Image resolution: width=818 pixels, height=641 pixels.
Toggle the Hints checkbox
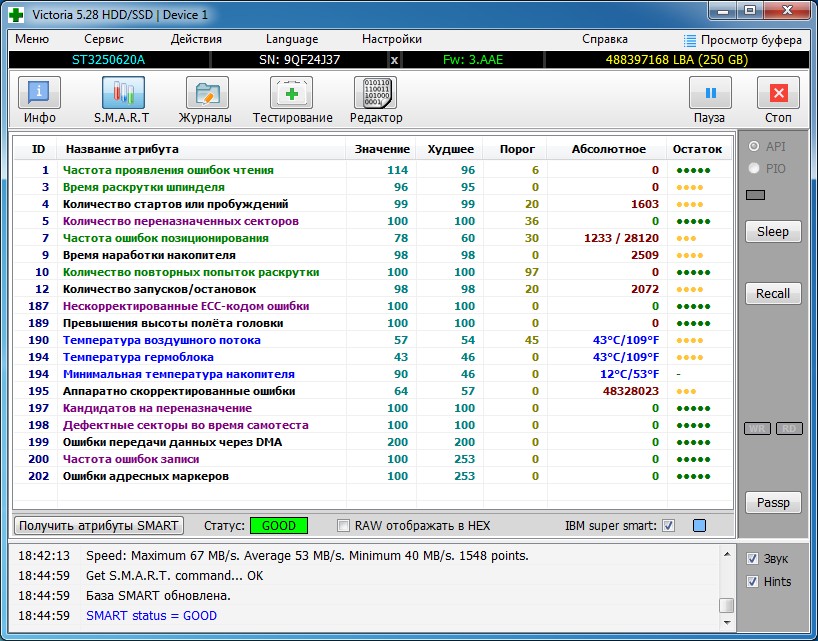click(x=752, y=582)
